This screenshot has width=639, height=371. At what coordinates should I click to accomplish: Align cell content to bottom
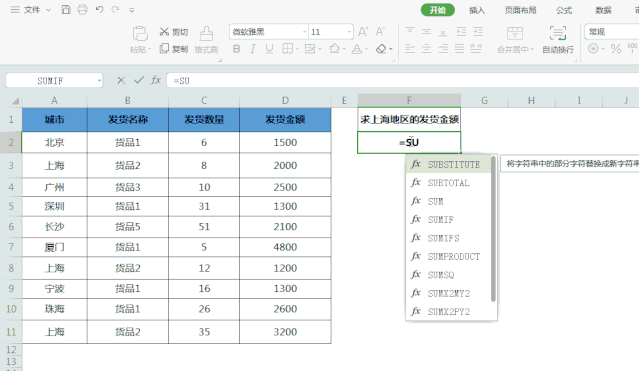click(x=443, y=32)
